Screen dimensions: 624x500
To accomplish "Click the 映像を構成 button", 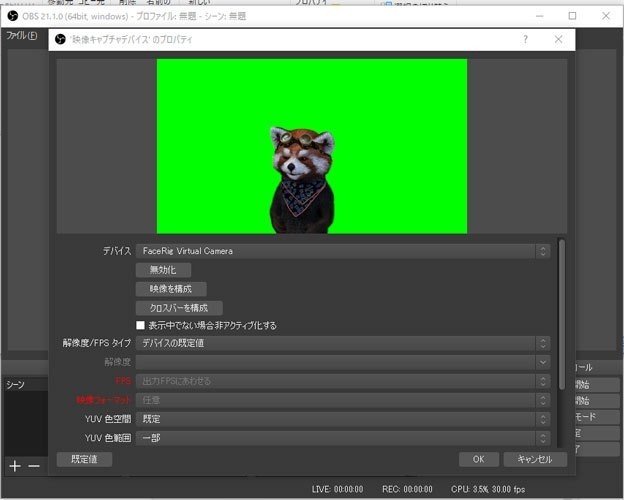I will [x=171, y=289].
